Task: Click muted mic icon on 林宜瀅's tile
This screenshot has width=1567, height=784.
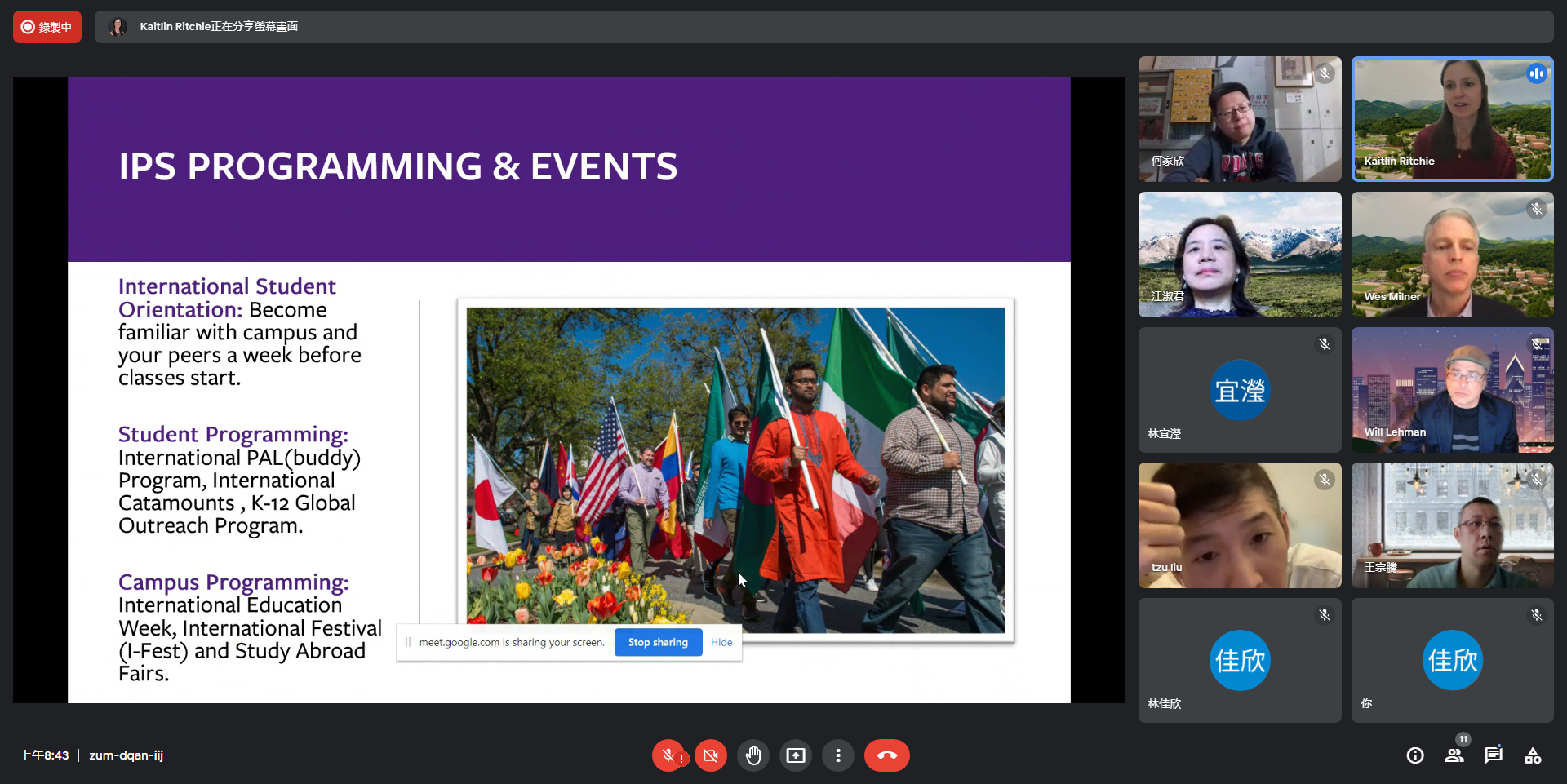Action: (x=1325, y=344)
